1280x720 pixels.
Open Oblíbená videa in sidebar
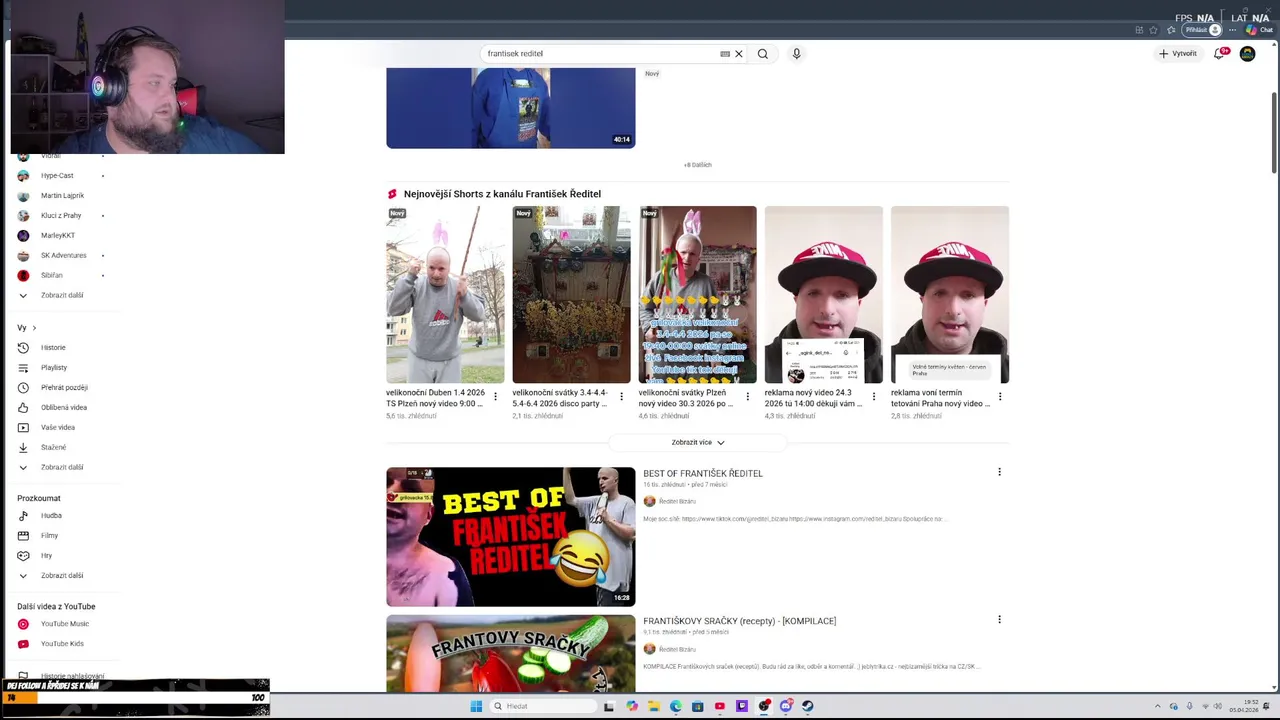pyautogui.click(x=62, y=407)
